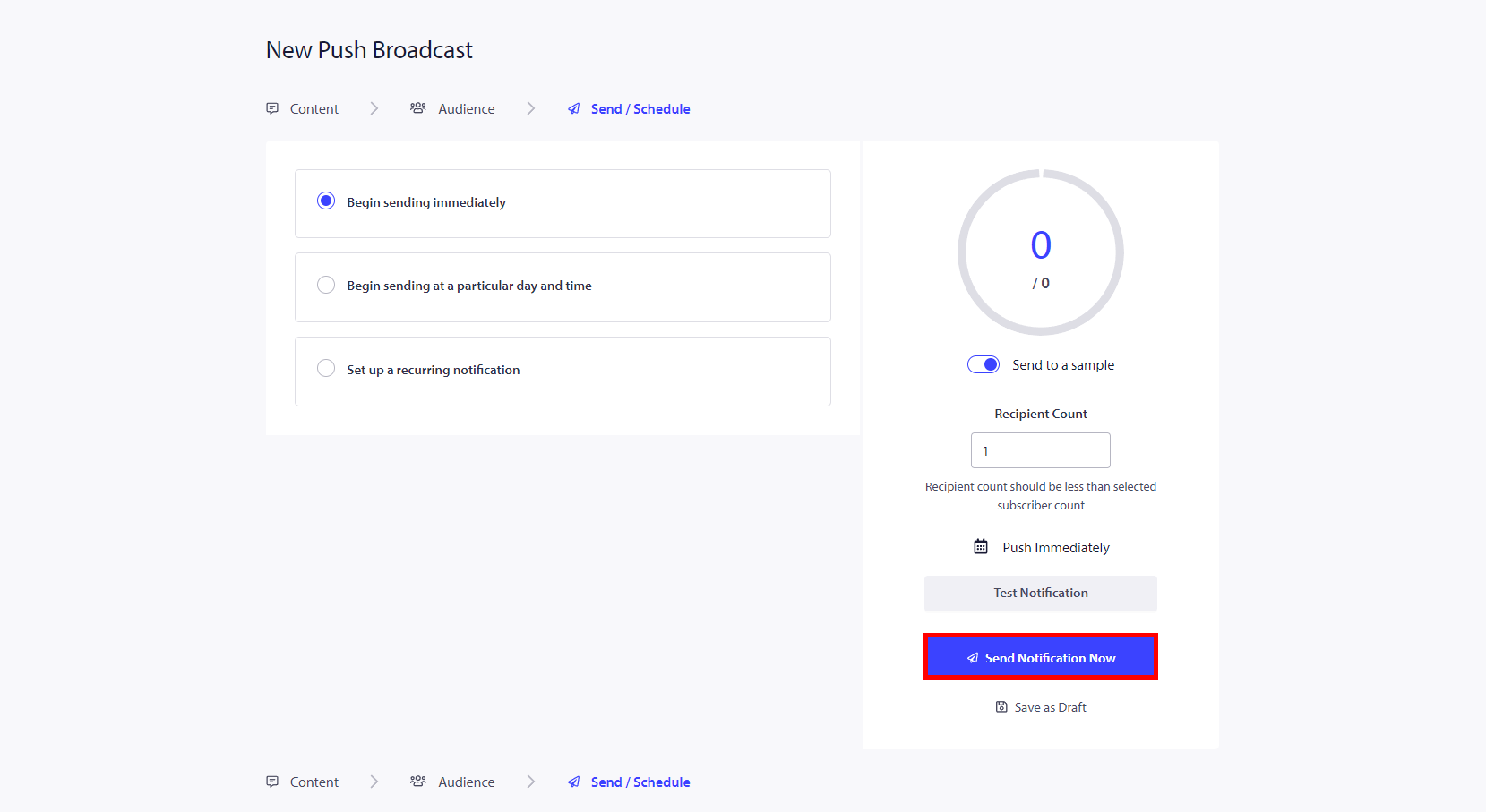Click the Content chat icon in bottom breadcrumb
This screenshot has width=1486, height=812.
(272, 782)
